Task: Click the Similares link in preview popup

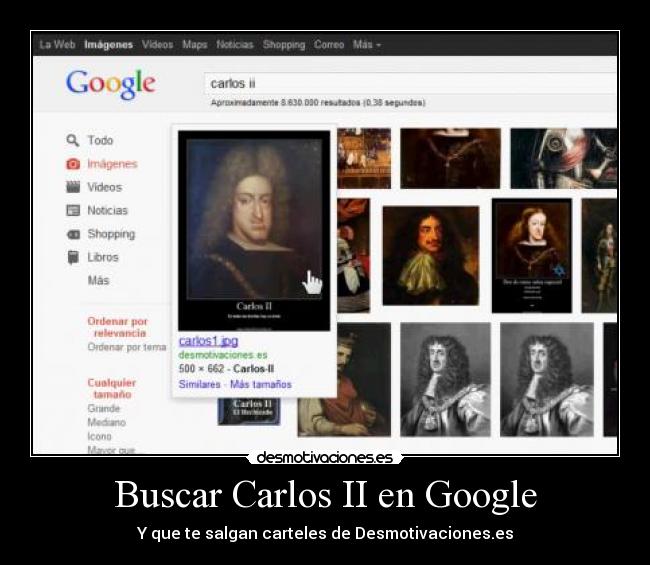Action: (200, 384)
